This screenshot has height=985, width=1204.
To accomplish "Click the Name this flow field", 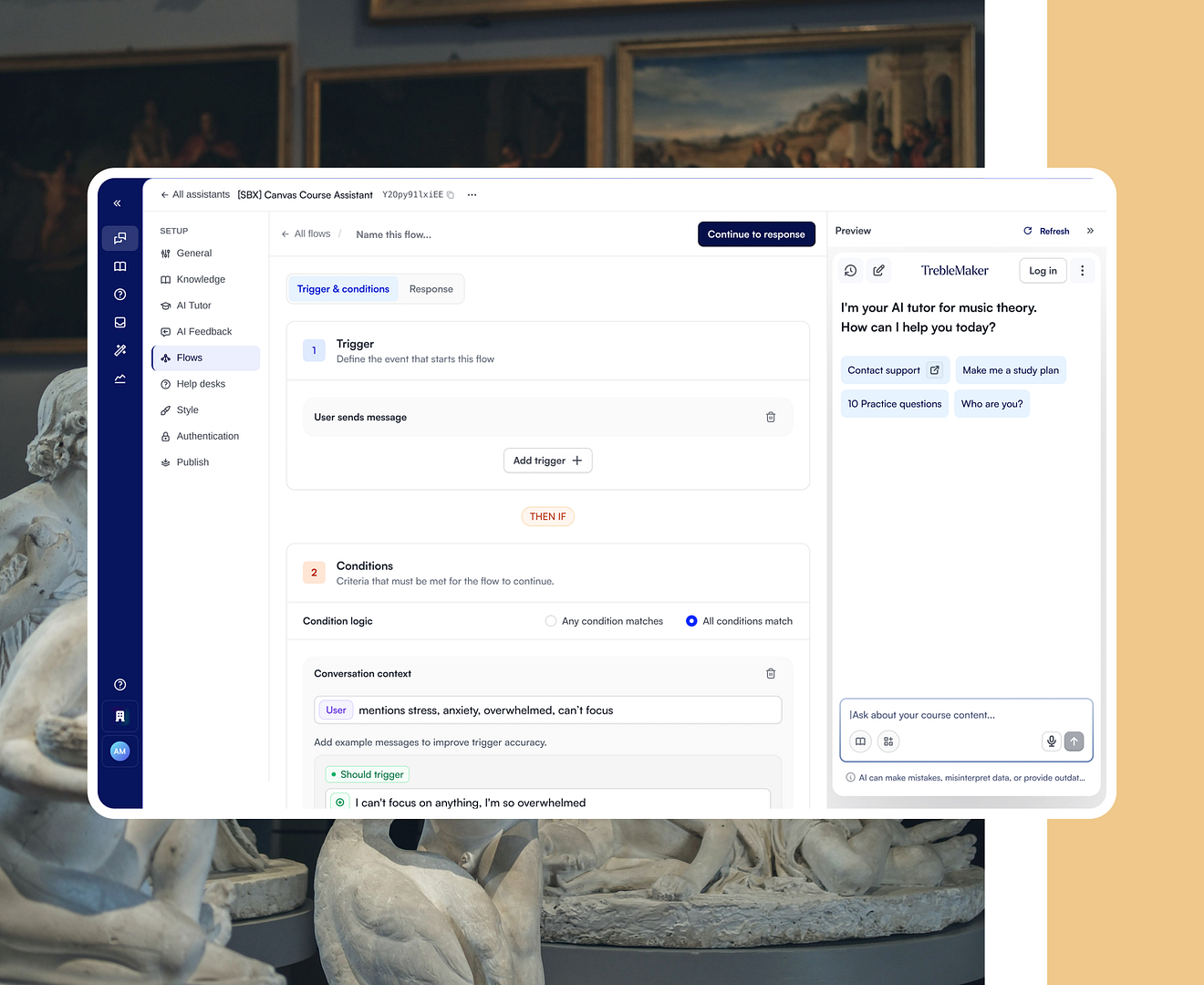I will pos(392,234).
